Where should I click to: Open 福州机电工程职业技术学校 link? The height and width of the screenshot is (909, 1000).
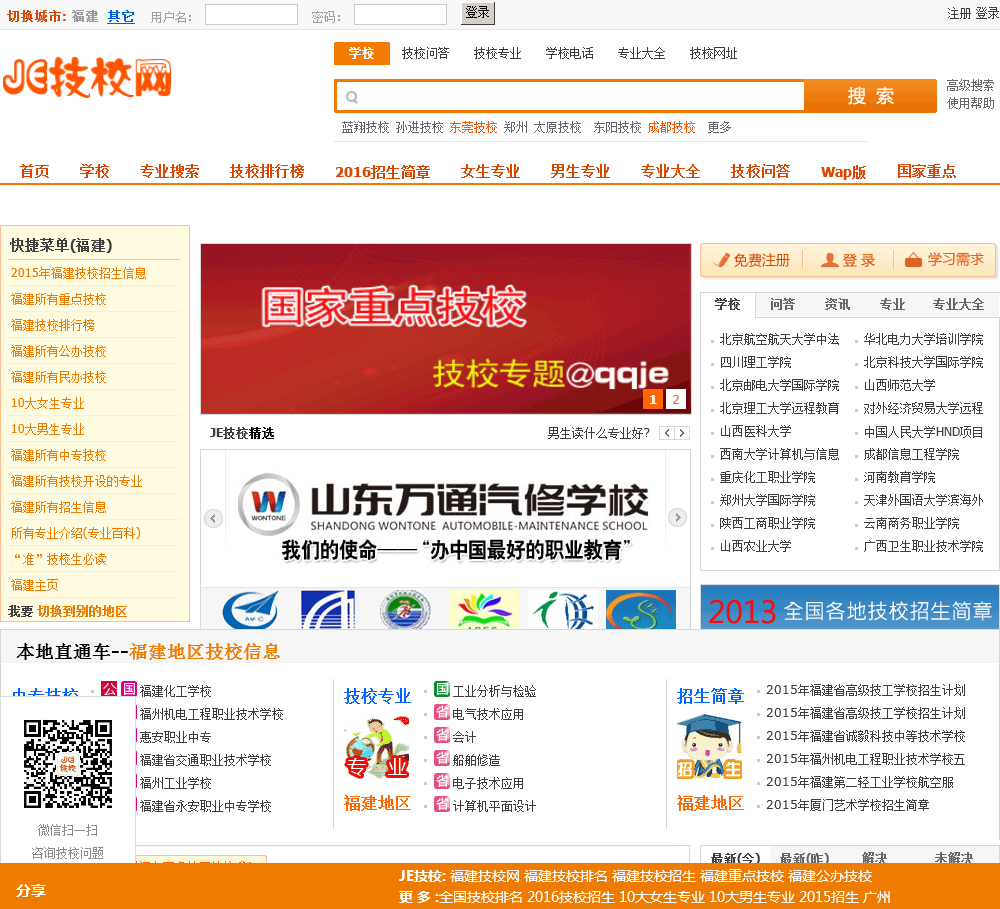211,714
